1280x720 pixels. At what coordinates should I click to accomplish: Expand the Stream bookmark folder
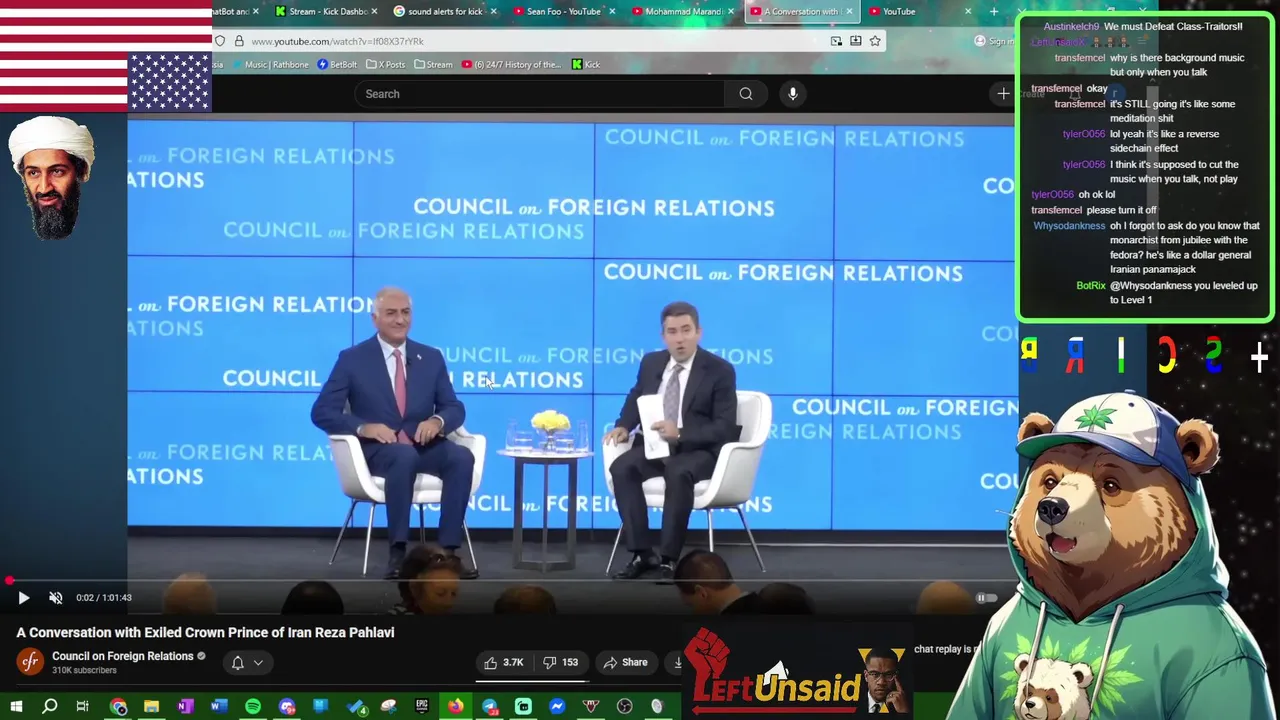click(433, 65)
